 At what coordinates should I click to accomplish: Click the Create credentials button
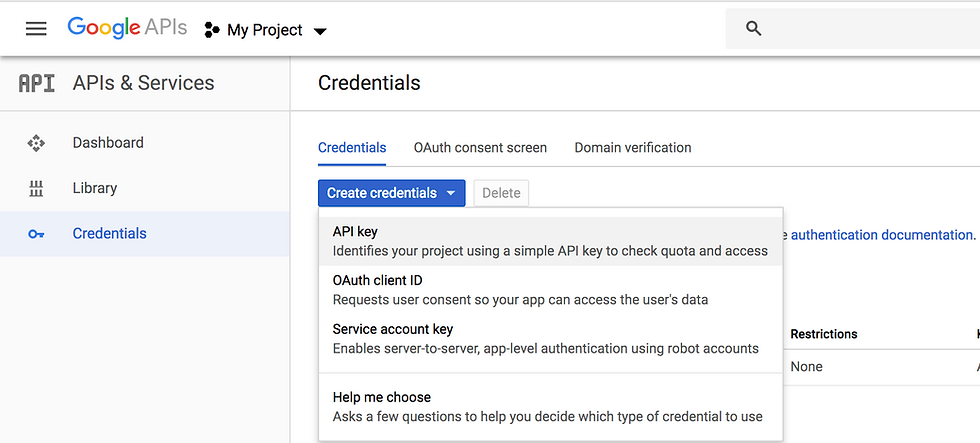coord(391,193)
